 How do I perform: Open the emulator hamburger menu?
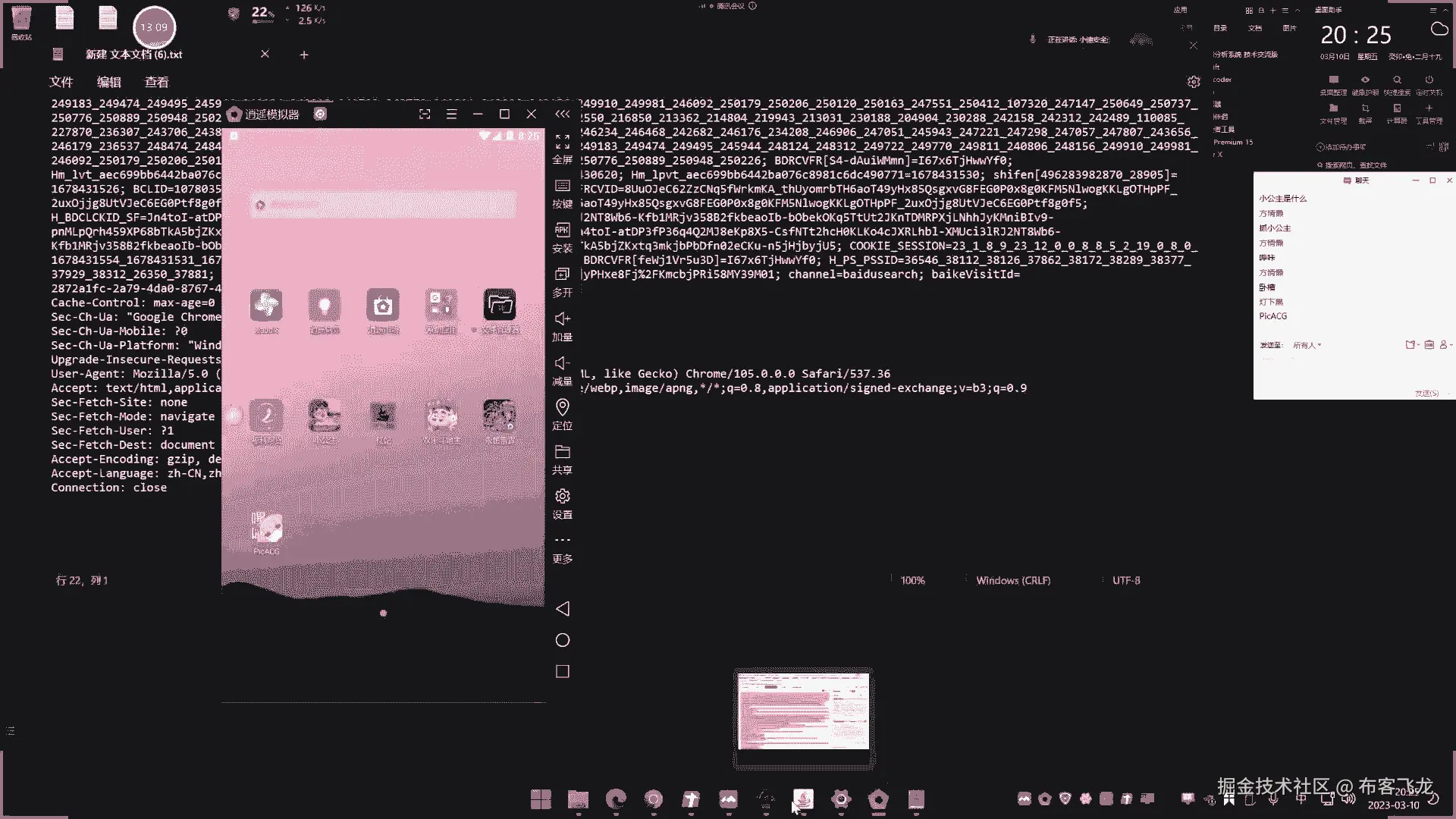[x=451, y=114]
